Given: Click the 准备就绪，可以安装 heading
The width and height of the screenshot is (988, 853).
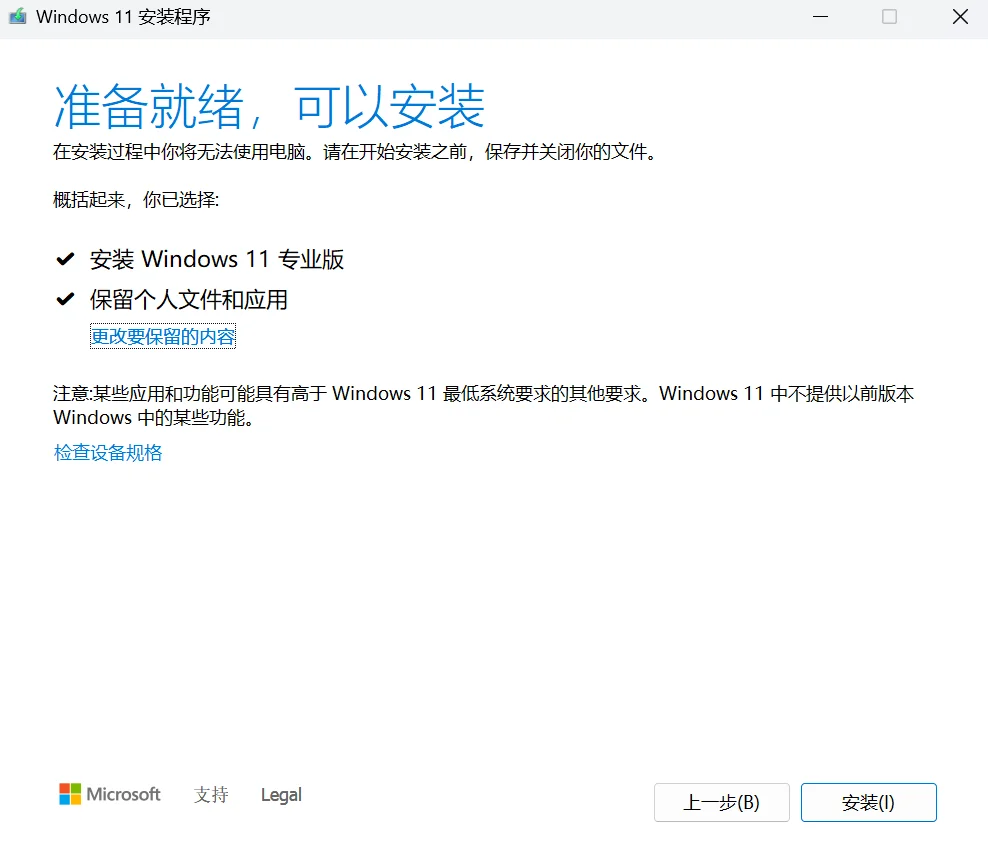Looking at the screenshot, I should [270, 105].
